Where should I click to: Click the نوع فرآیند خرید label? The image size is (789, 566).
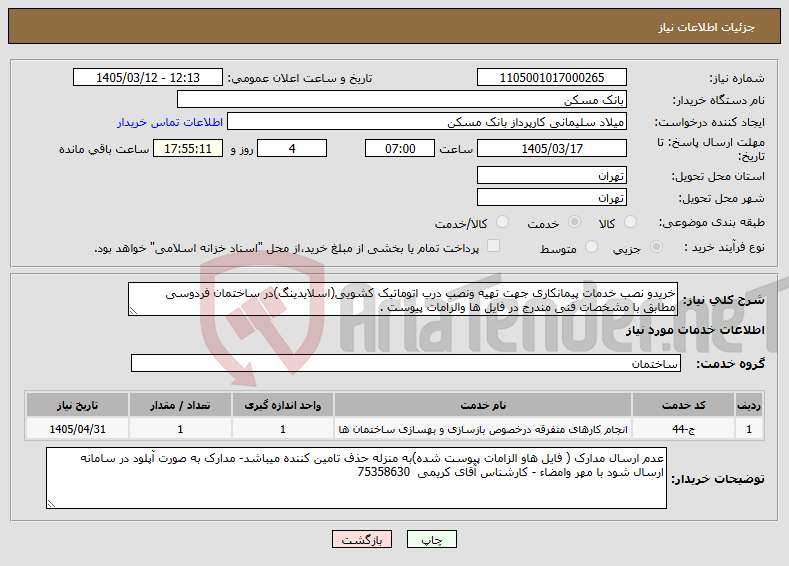point(724,247)
